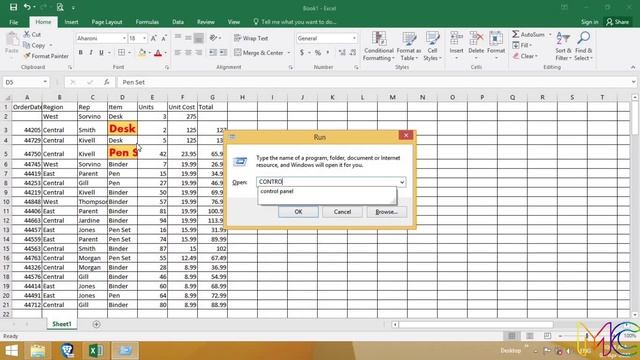Click the Copy icon
Viewport: 640px width, 360px height.
[x=27, y=45]
